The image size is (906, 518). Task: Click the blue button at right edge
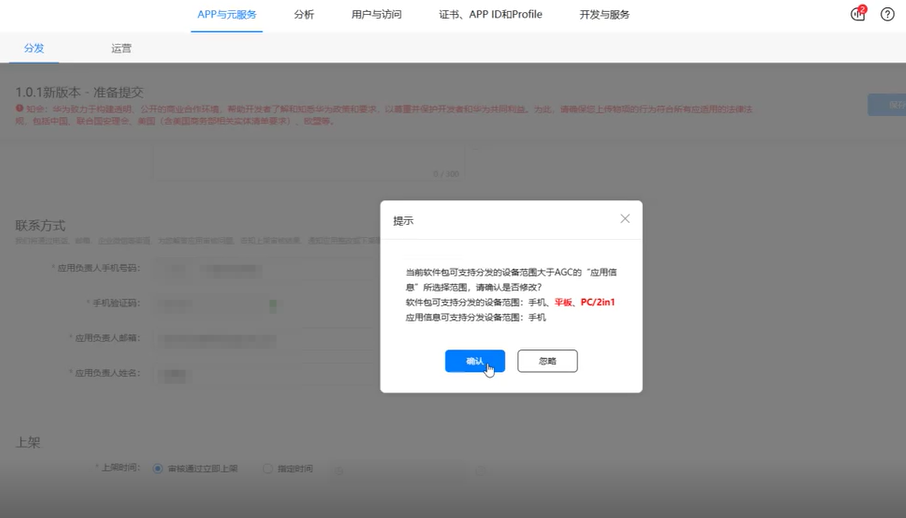tap(887, 104)
